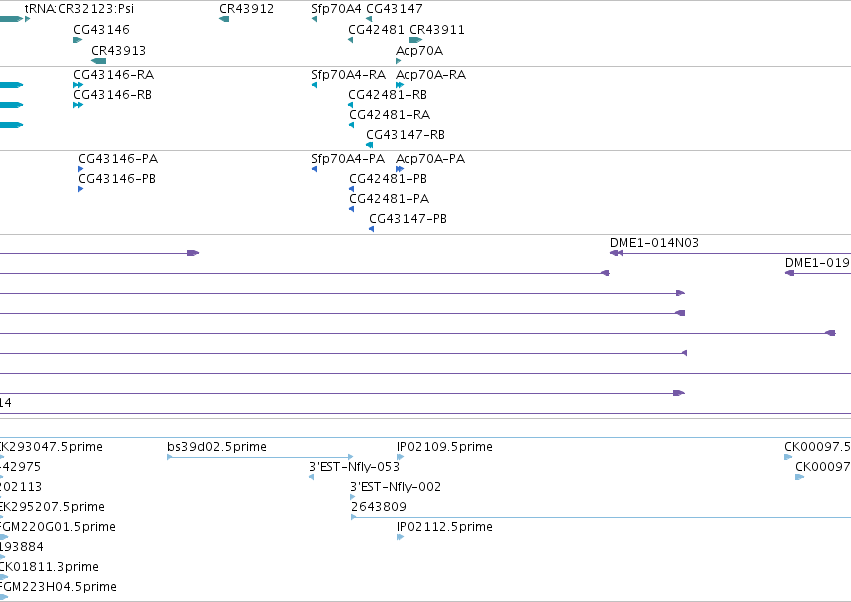Open the CG43146-PB protein feature

pos(80,189)
